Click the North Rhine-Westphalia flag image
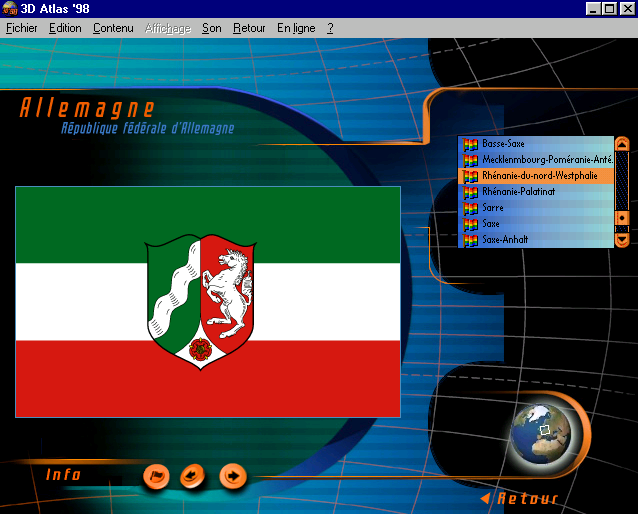Image resolution: width=638 pixels, height=514 pixels. 208,302
